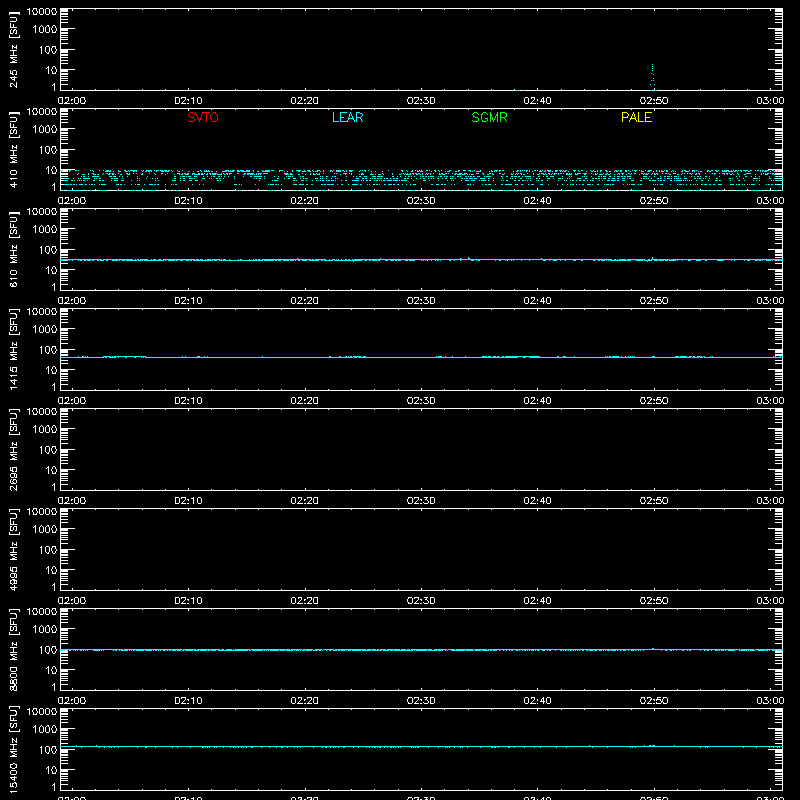Click 03:00 under the 8800 MHz plot
The height and width of the screenshot is (800, 800).
770,701
